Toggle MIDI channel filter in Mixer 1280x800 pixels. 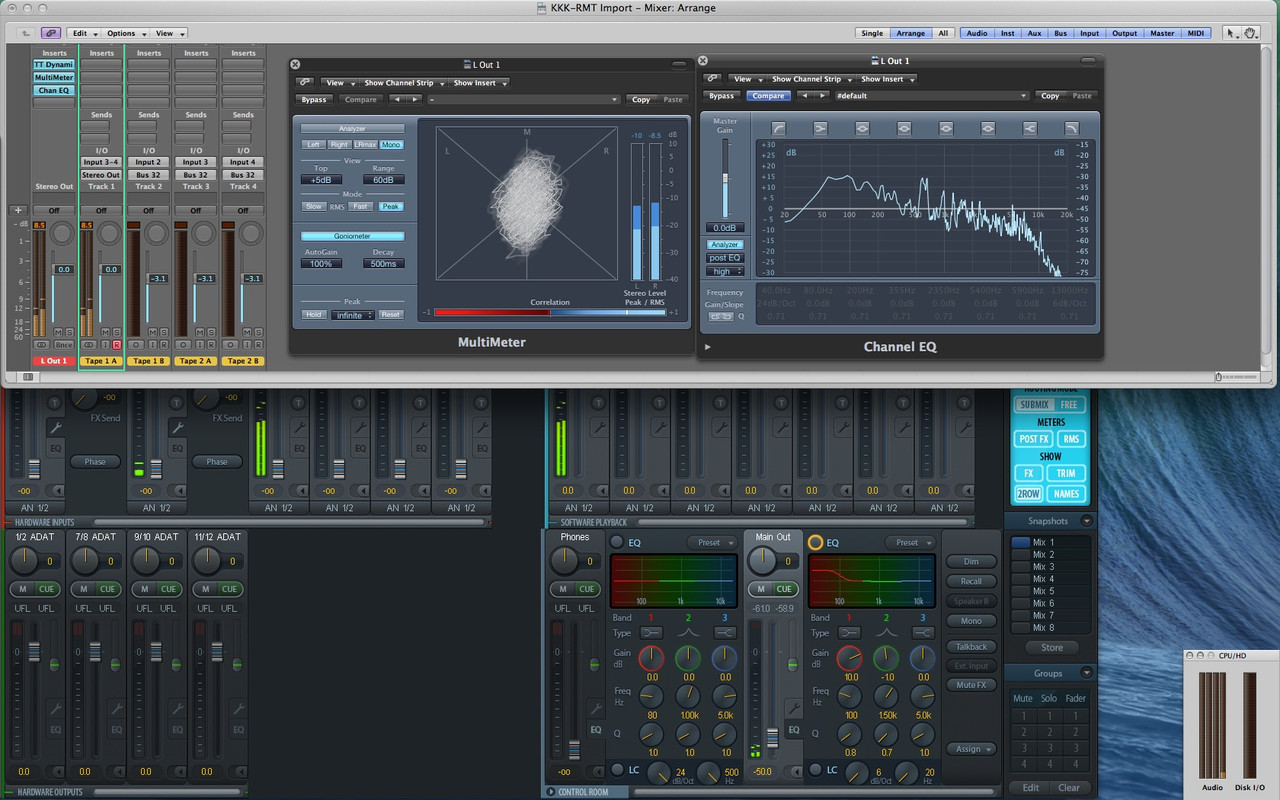pyautogui.click(x=1196, y=33)
